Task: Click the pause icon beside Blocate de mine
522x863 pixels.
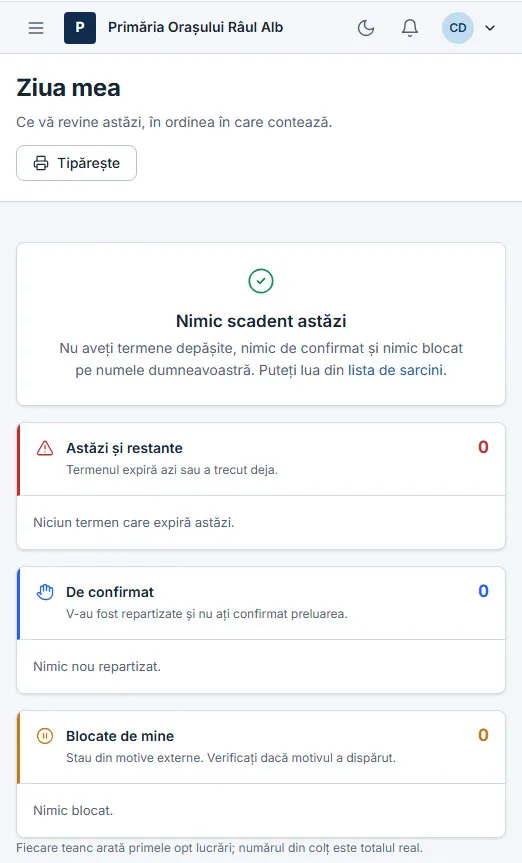Action: 45,736
